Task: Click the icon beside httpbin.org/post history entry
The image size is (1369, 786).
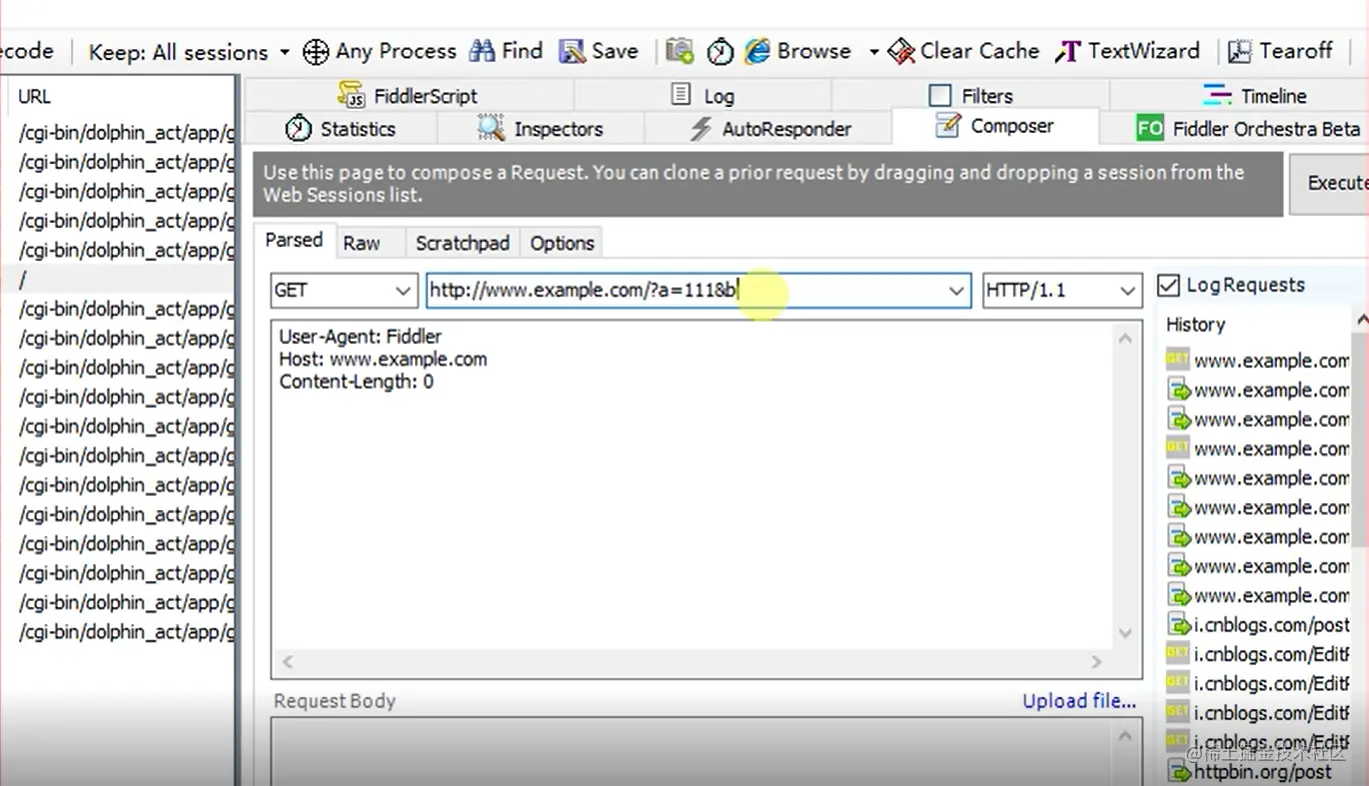Action: [x=1178, y=771]
